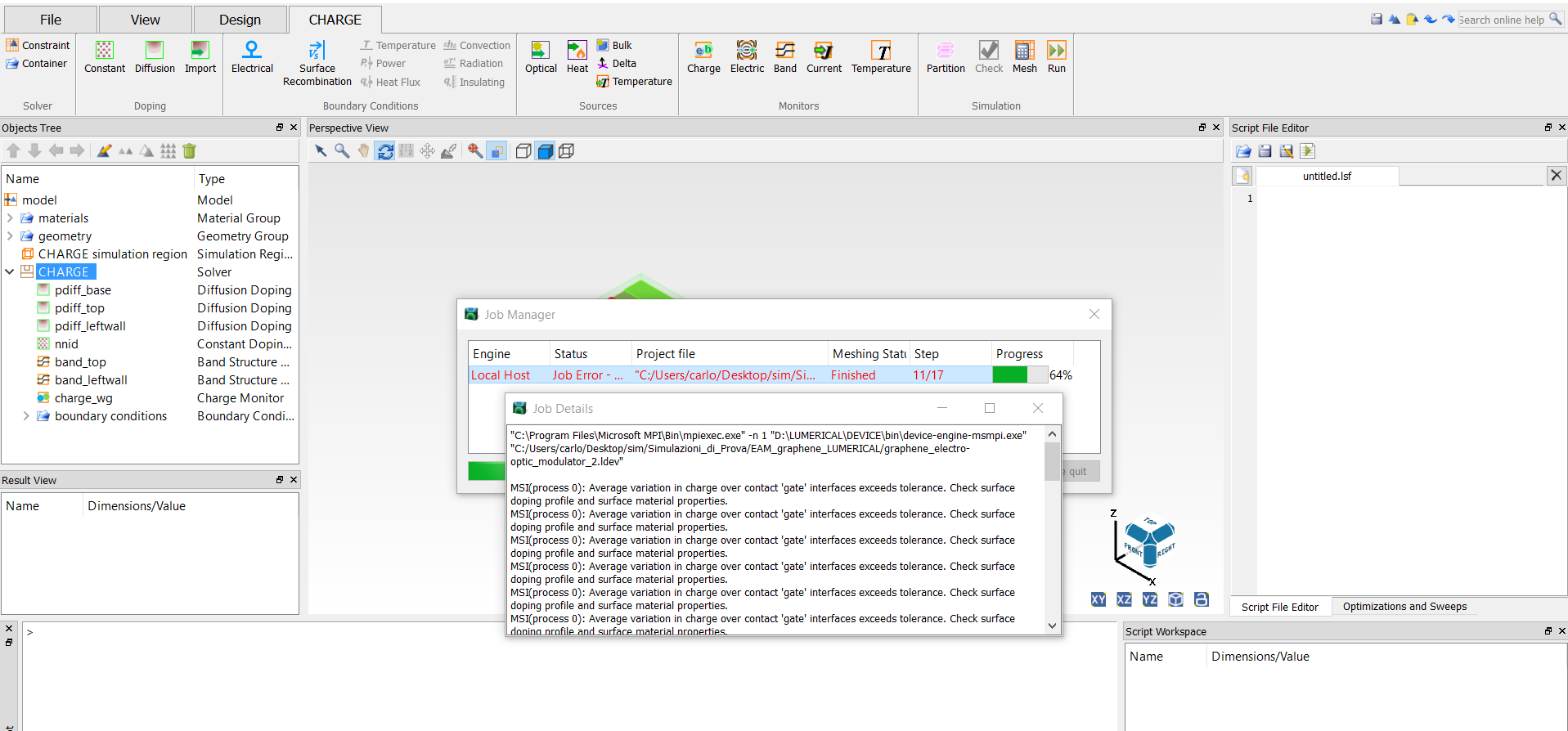Open the Design tab

click(x=240, y=20)
